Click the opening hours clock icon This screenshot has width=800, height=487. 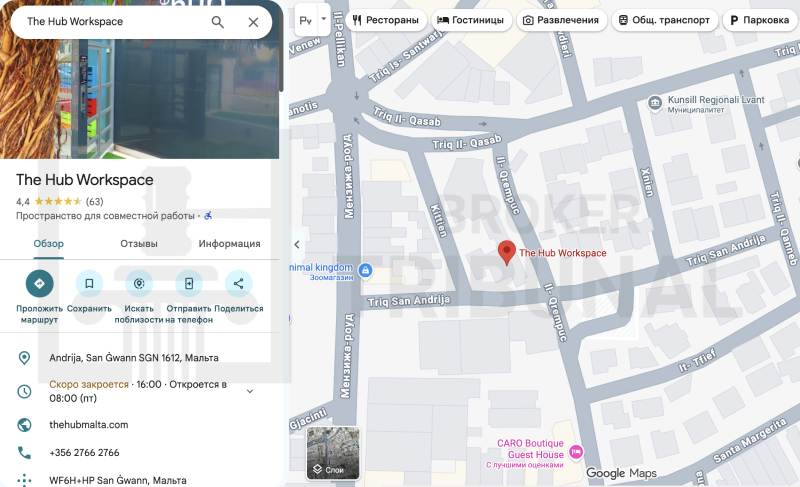[24, 391]
